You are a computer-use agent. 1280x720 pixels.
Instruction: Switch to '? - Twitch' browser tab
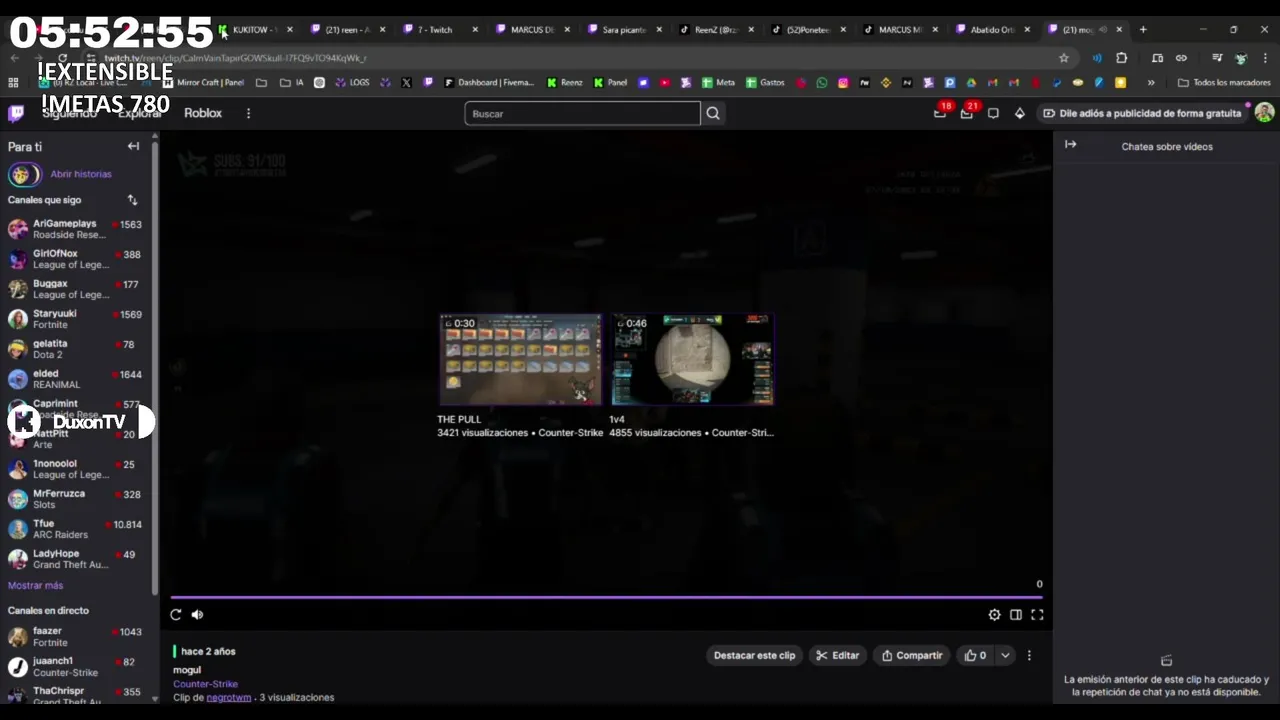click(440, 30)
